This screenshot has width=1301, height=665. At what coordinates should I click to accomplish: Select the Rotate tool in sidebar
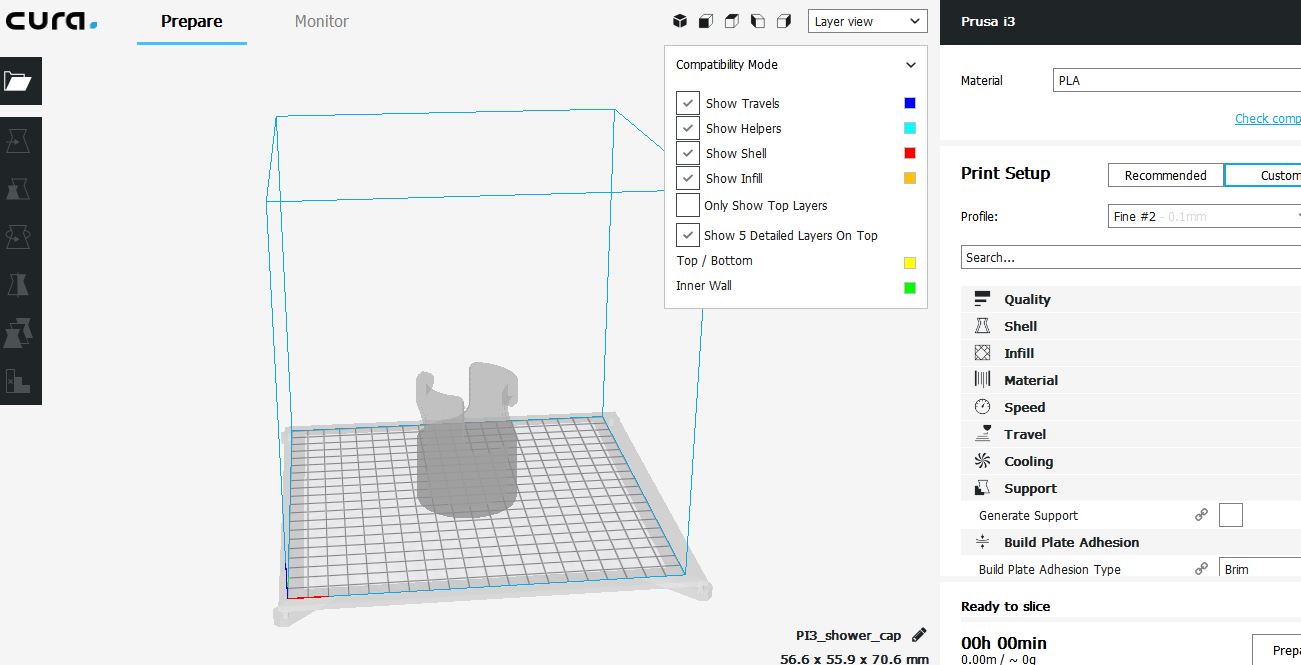19,237
